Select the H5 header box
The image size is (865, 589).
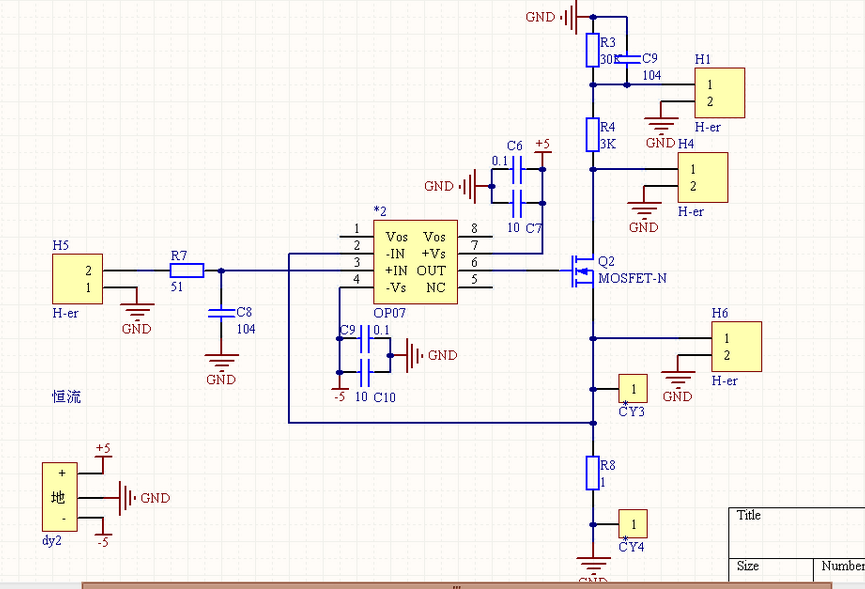(78, 279)
